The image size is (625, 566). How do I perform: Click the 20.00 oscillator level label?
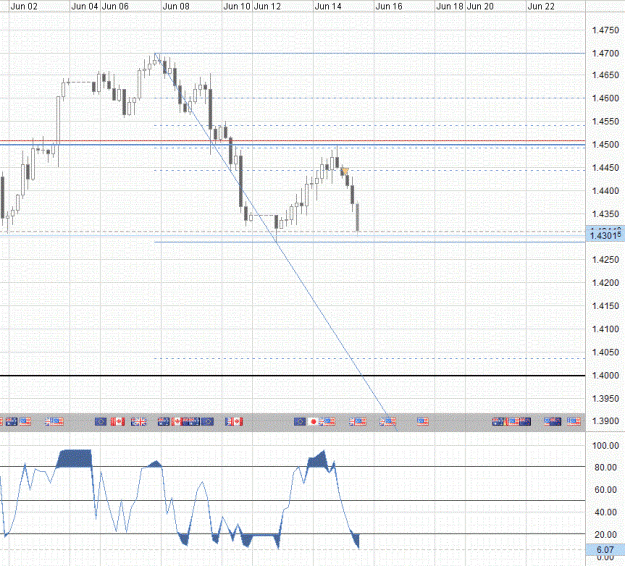[605, 535]
